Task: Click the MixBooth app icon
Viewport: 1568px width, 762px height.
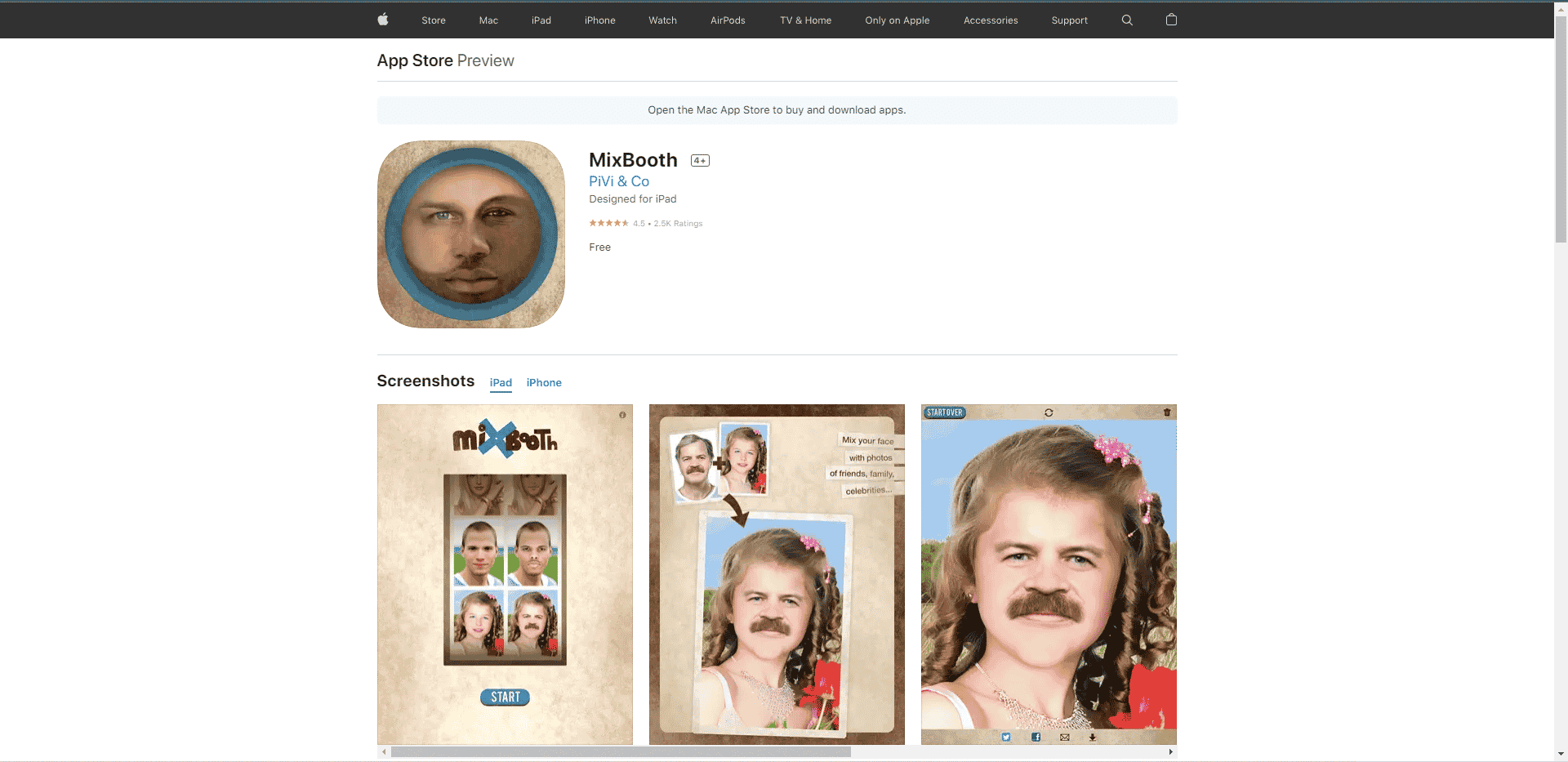Action: coord(471,234)
